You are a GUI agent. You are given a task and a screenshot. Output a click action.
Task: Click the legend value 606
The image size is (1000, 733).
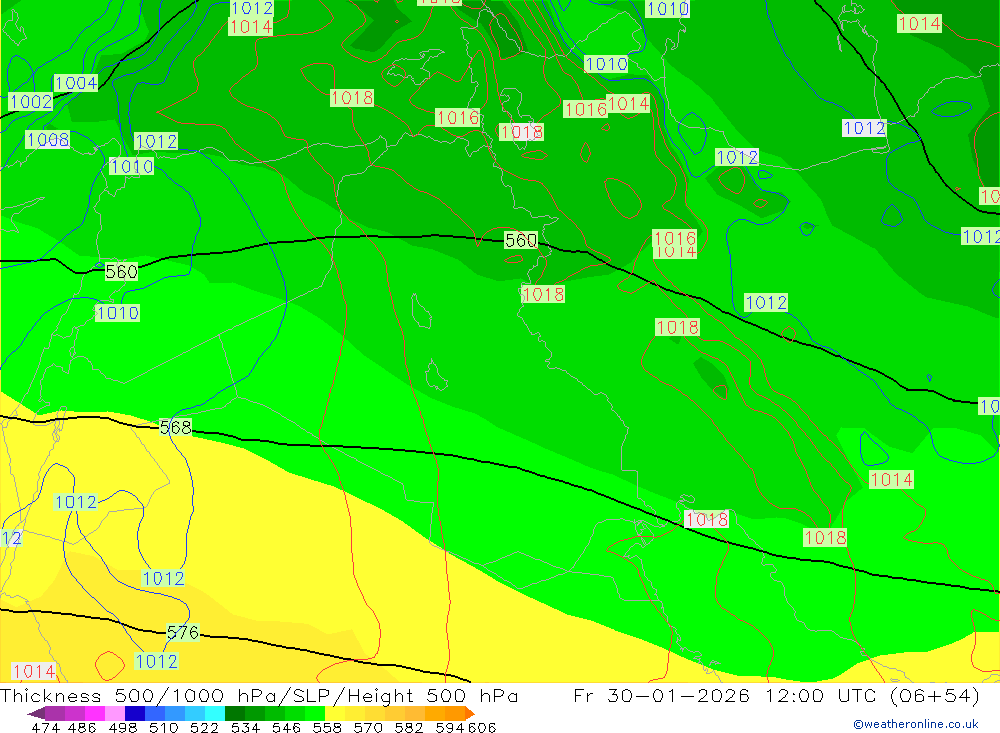pyautogui.click(x=482, y=727)
